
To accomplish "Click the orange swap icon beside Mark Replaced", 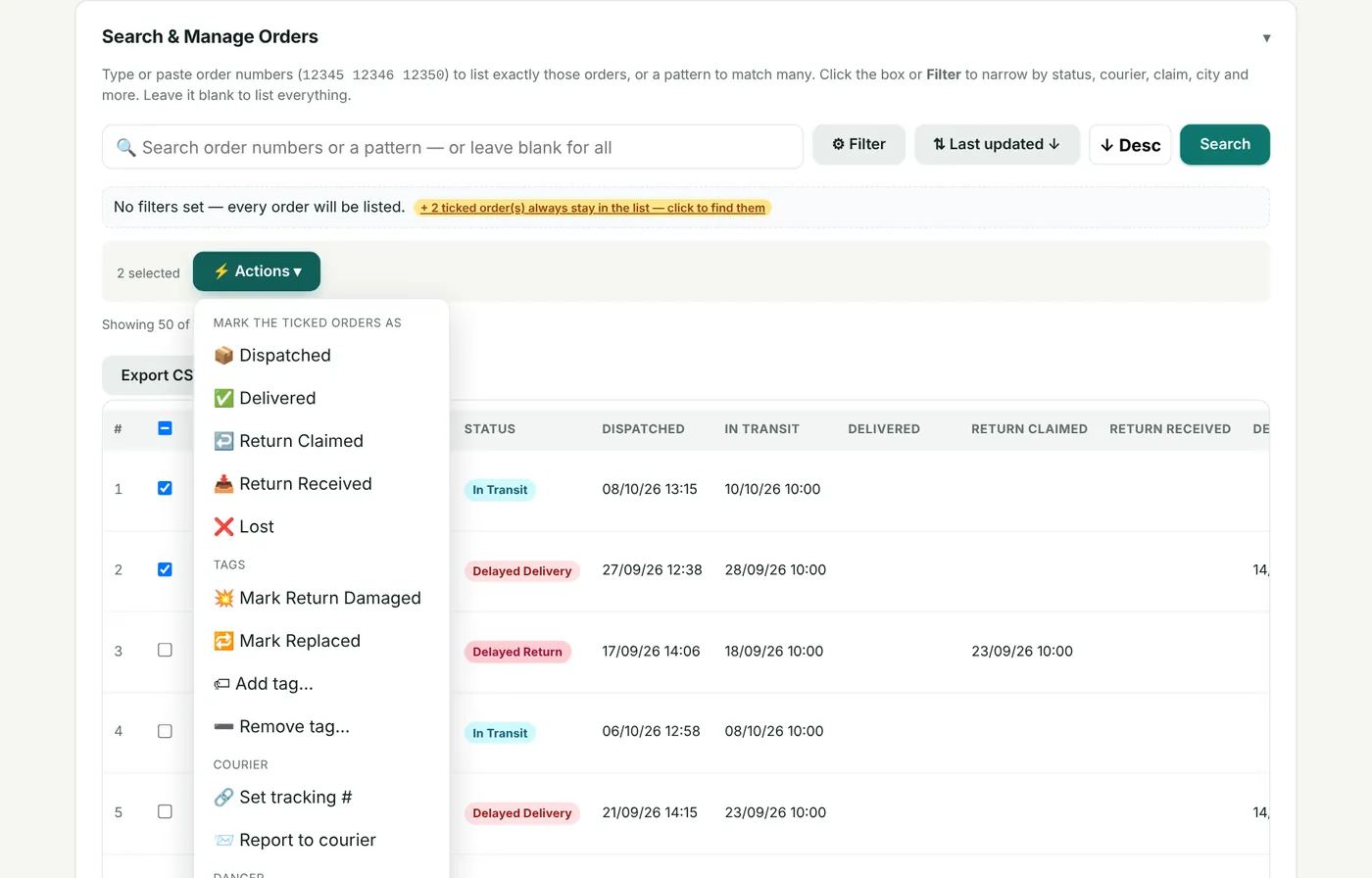I will click(x=223, y=641).
